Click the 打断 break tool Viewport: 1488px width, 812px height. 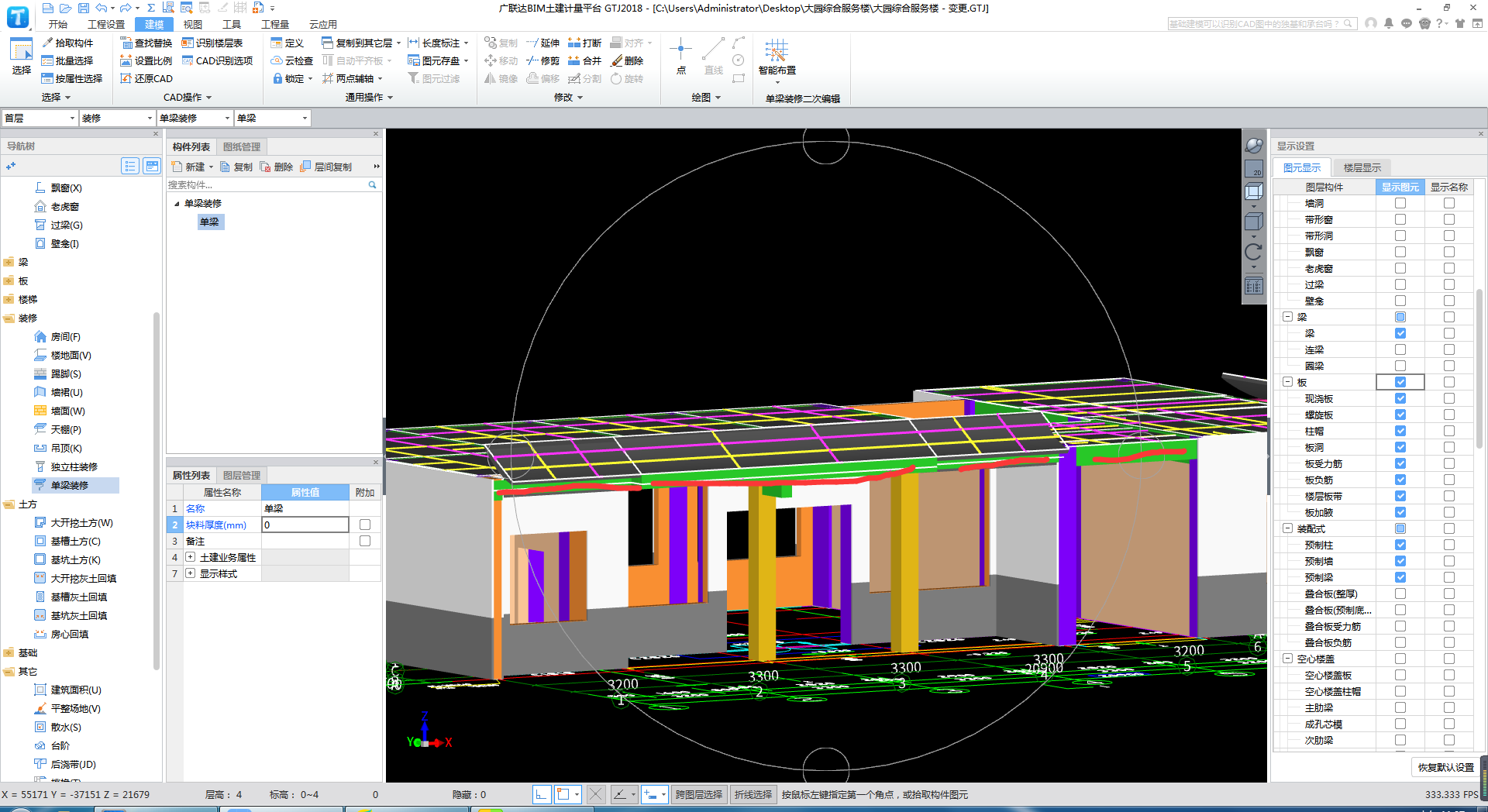(x=584, y=43)
